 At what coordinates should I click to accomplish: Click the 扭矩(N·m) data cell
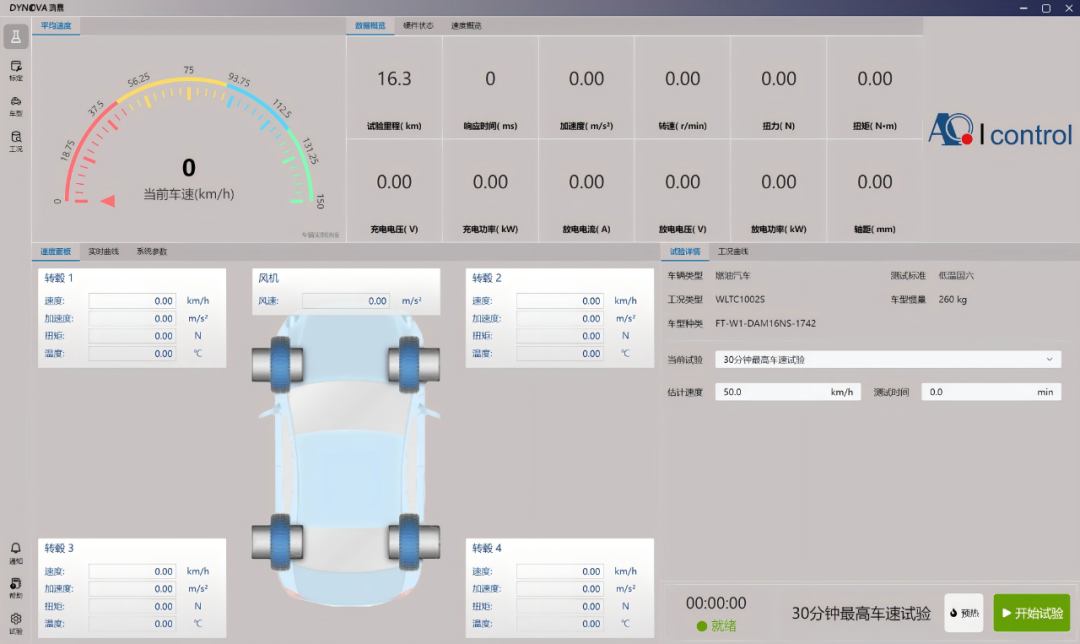pyautogui.click(x=875, y=87)
